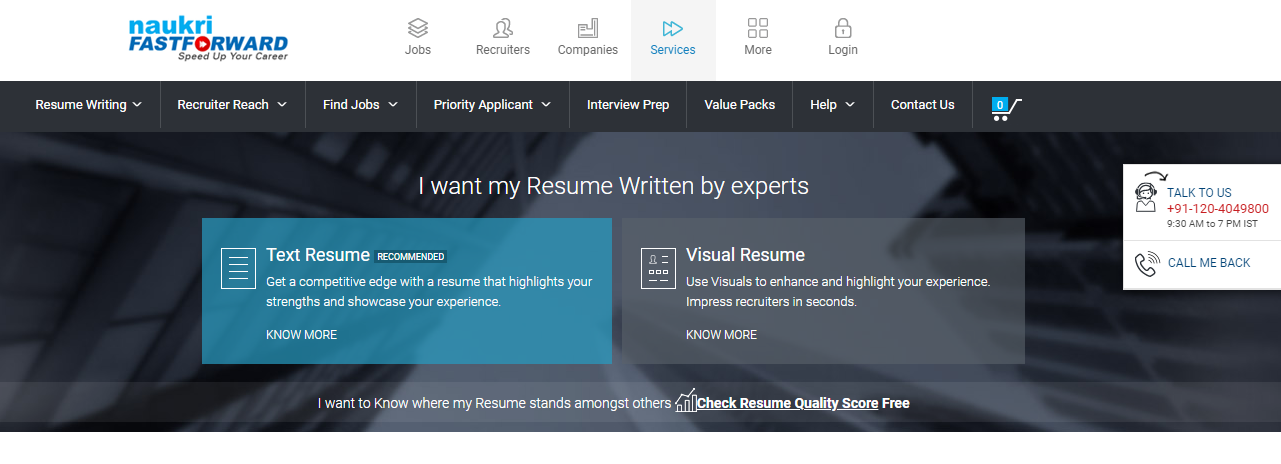Open the Jobs stack icon
1281x464 pixels.
(x=418, y=28)
